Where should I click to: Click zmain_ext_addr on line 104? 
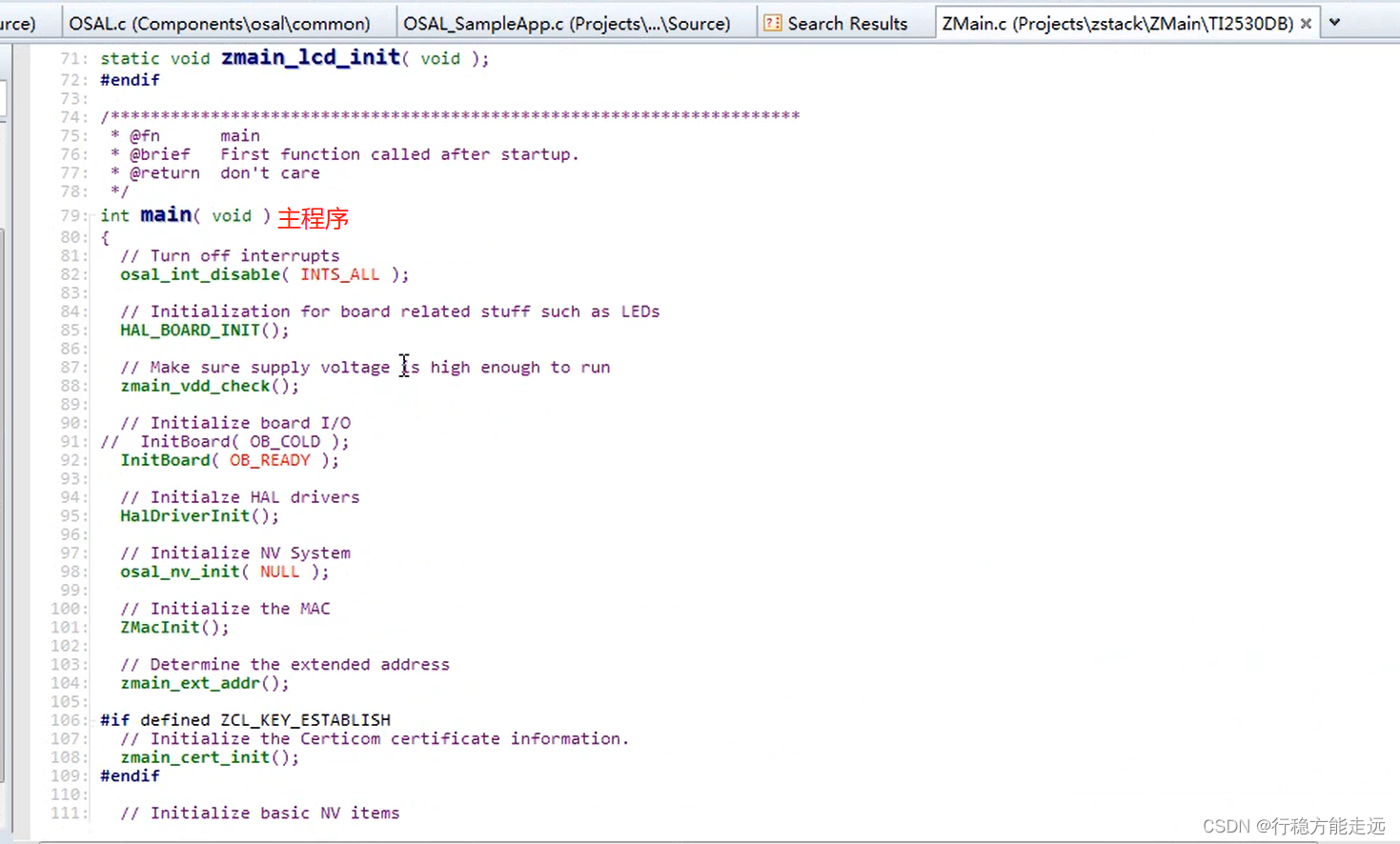click(x=190, y=683)
